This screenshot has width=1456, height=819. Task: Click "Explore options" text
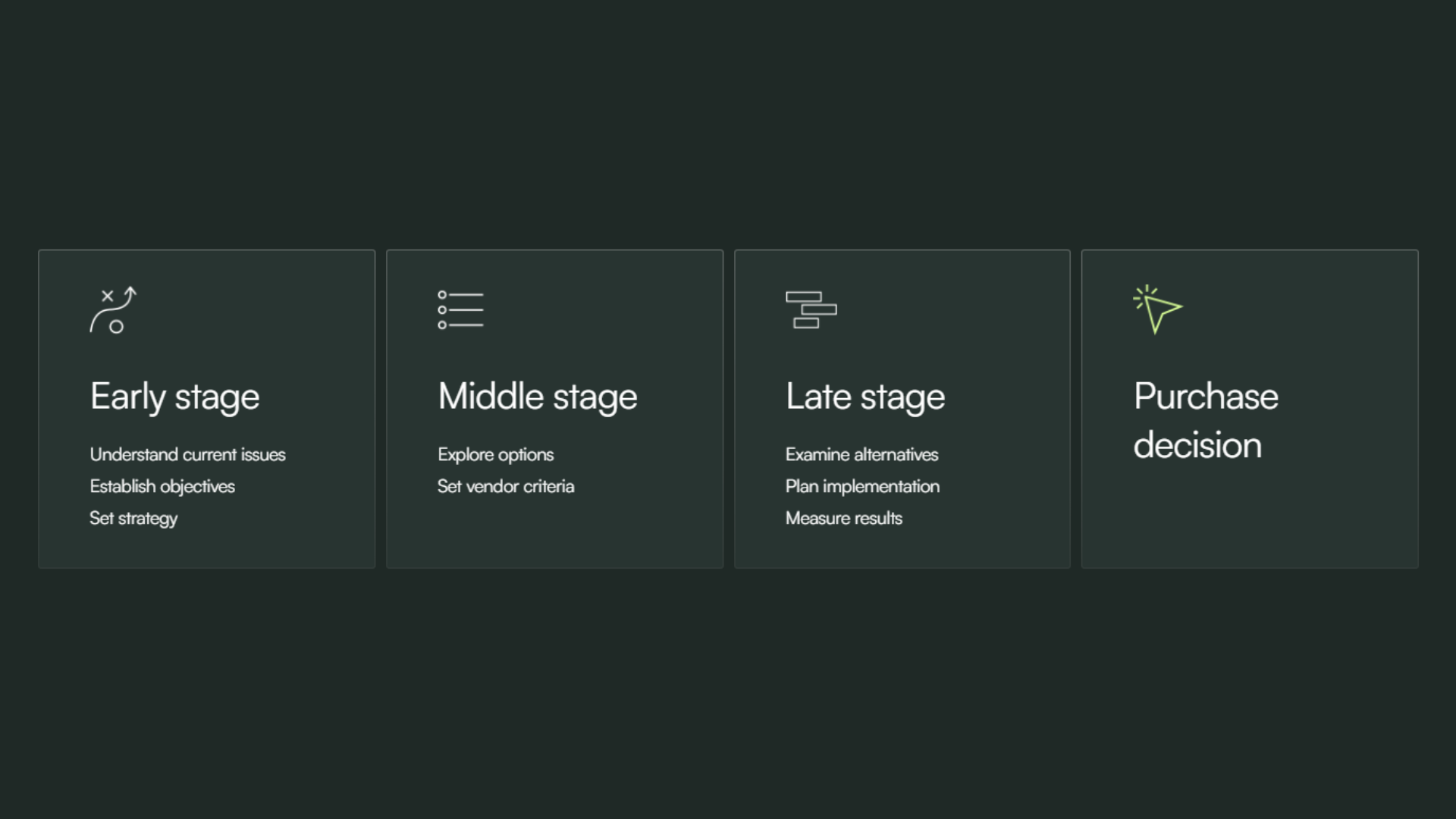pyautogui.click(x=495, y=455)
